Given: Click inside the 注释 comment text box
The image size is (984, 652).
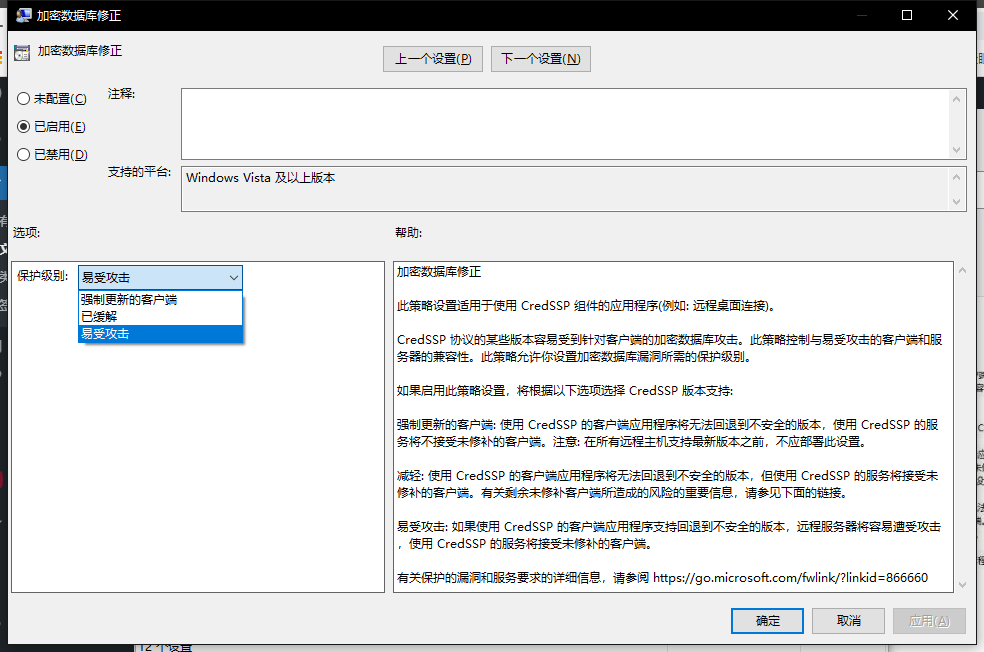Looking at the screenshot, I should [x=564, y=123].
